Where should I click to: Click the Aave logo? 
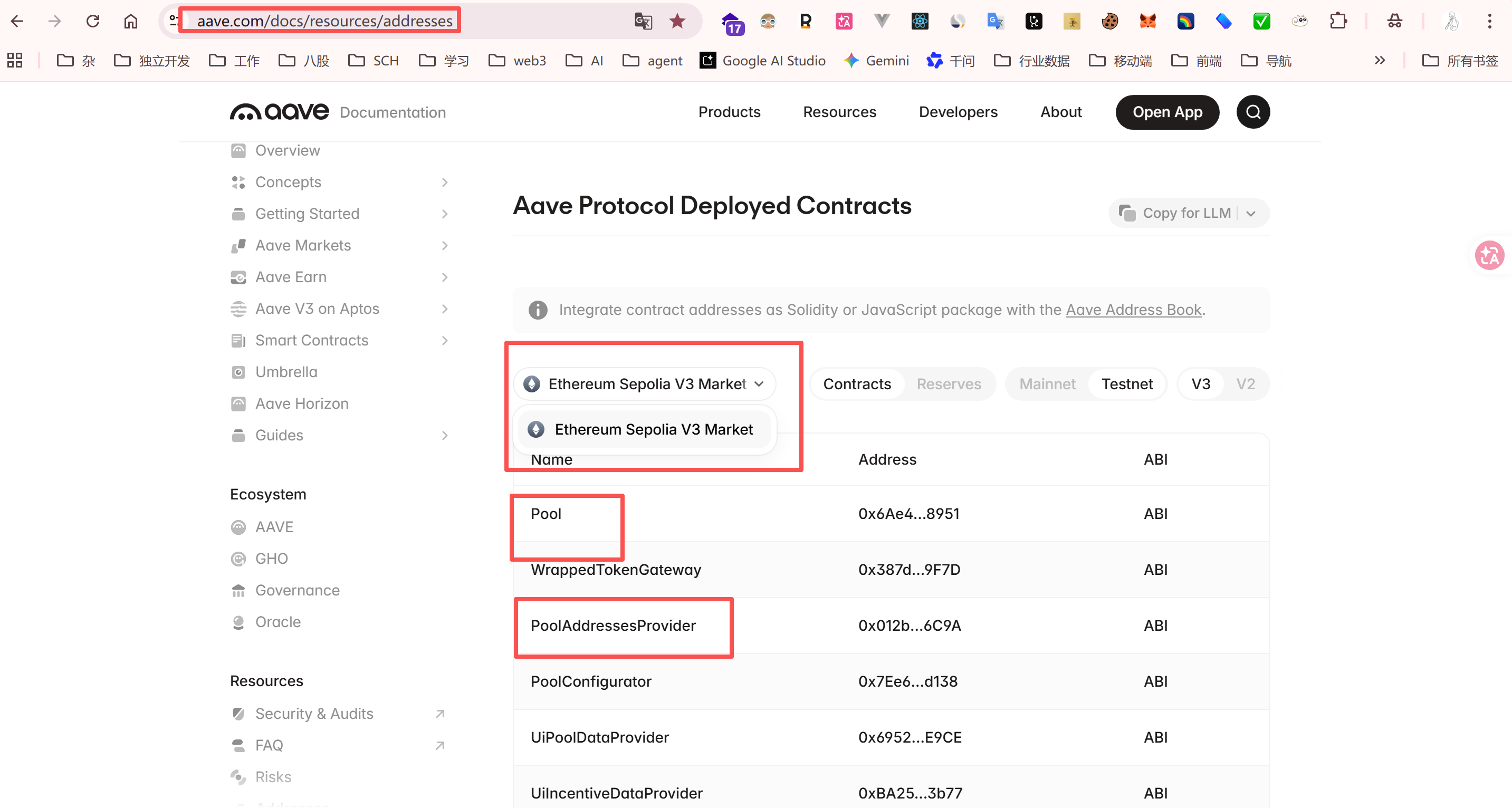click(x=280, y=111)
